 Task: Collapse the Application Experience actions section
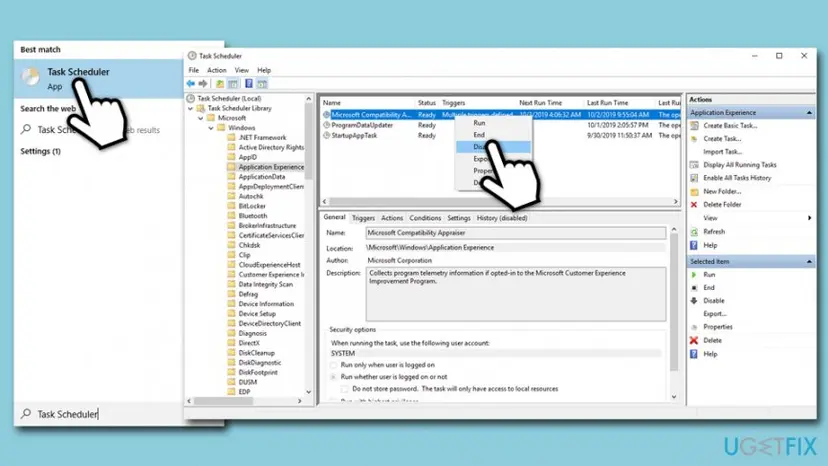(x=809, y=113)
